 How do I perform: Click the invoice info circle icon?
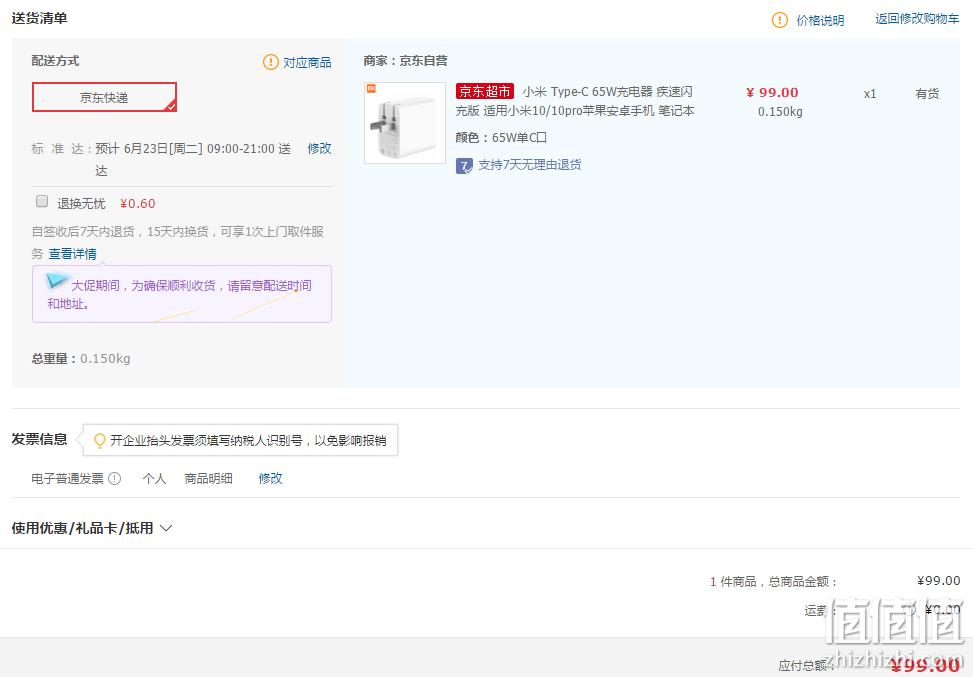(x=115, y=478)
